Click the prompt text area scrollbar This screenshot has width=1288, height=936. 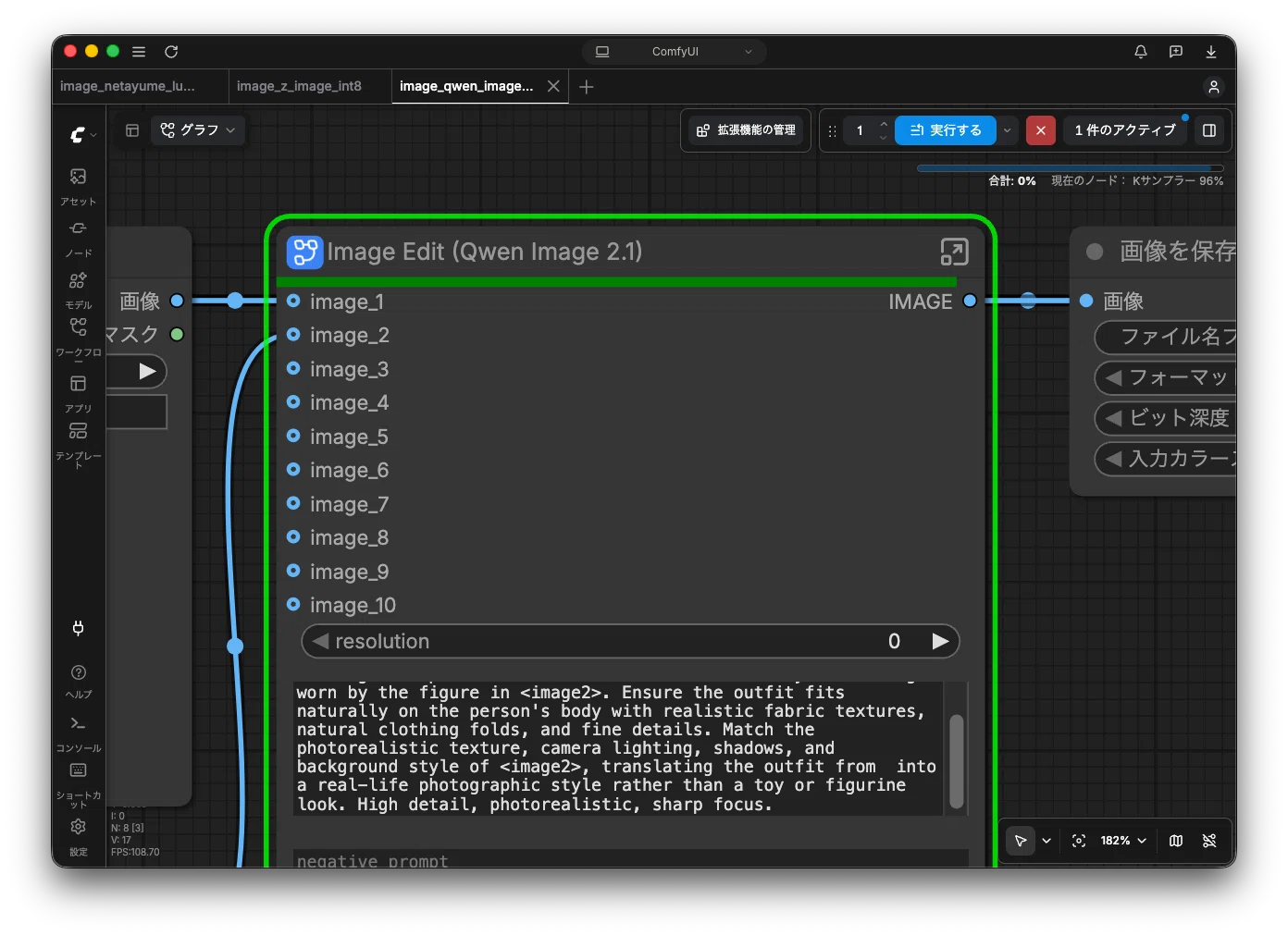[x=957, y=761]
